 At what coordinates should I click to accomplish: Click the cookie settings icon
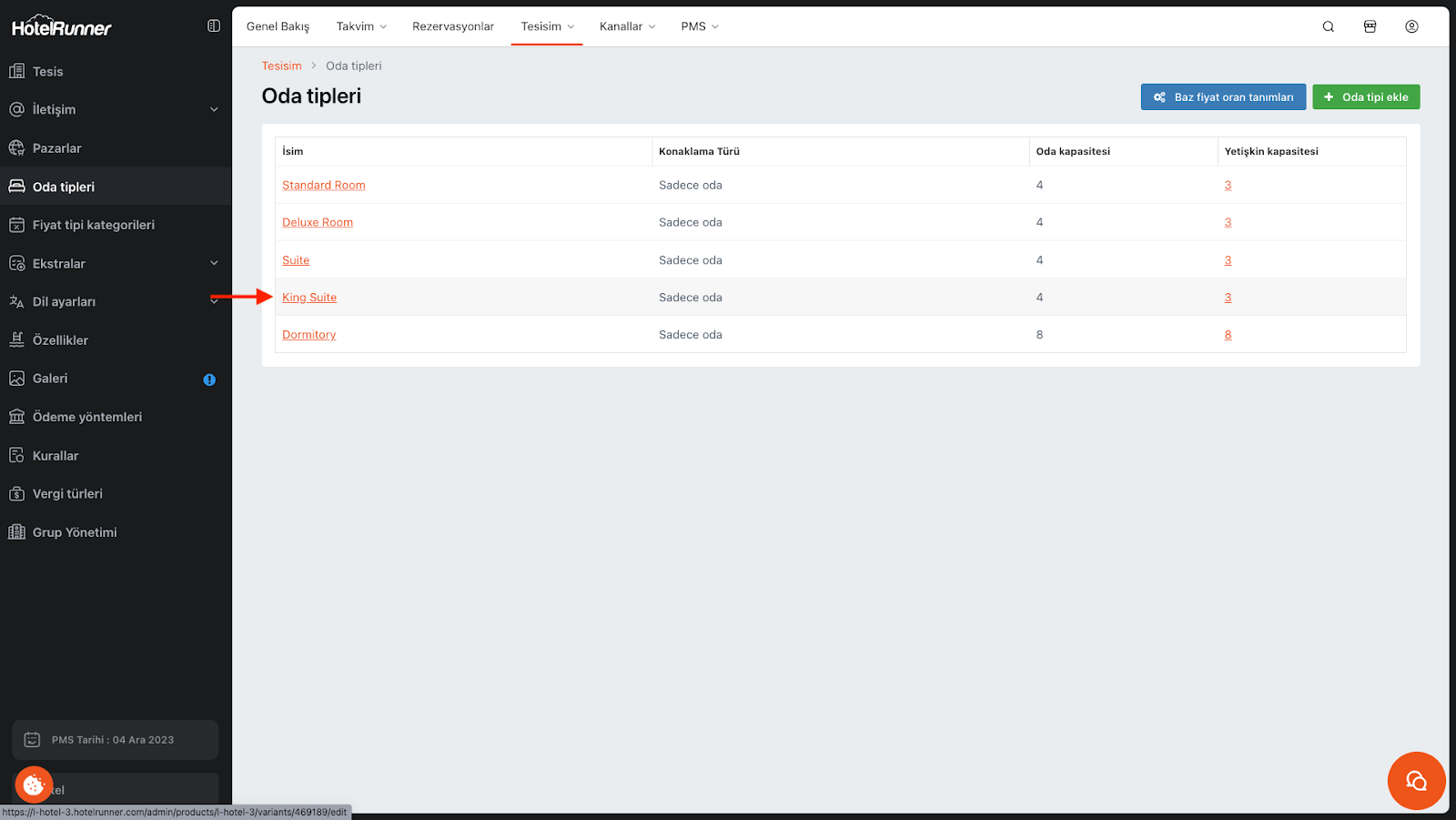click(x=34, y=784)
